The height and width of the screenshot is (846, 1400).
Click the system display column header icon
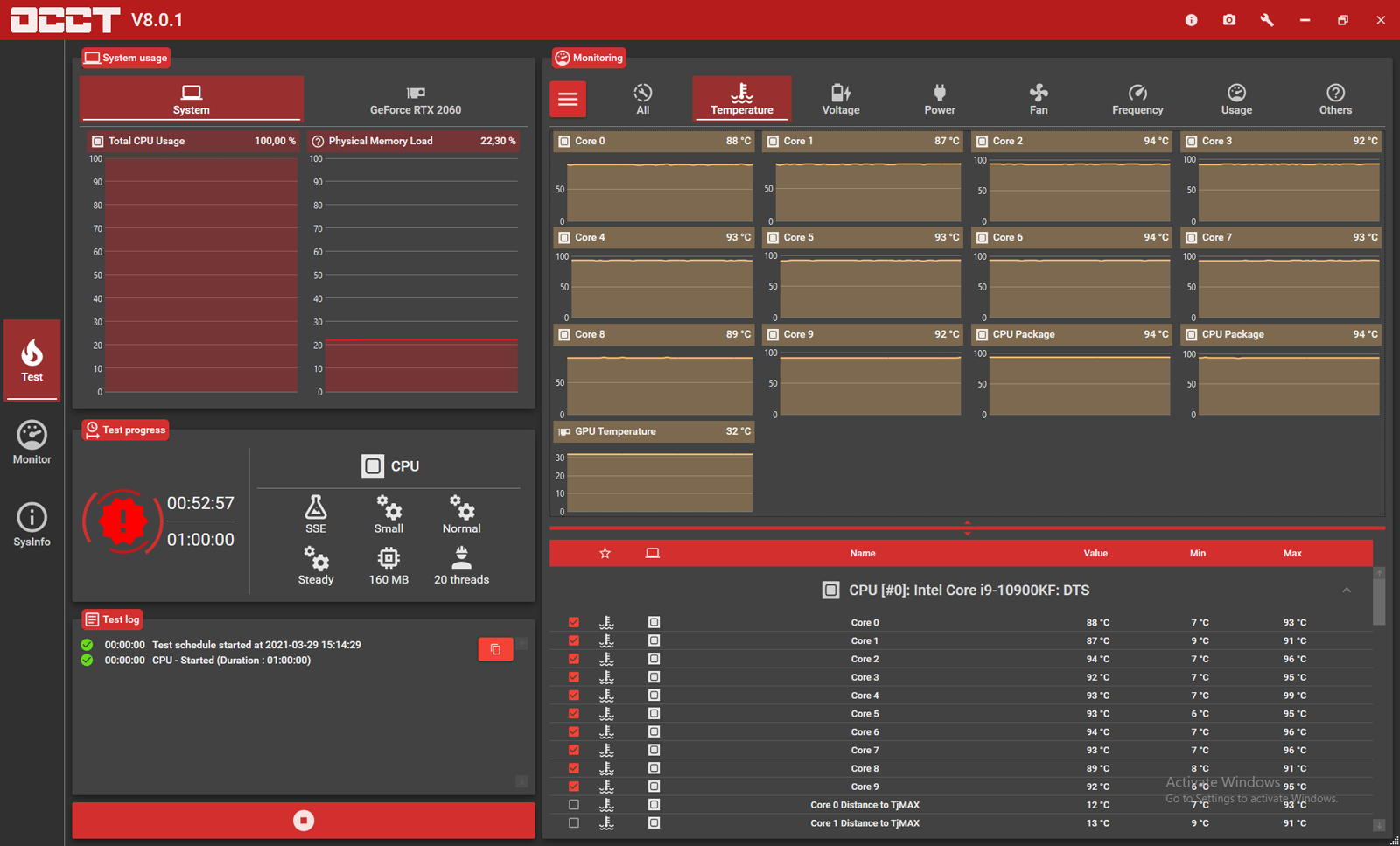653,553
